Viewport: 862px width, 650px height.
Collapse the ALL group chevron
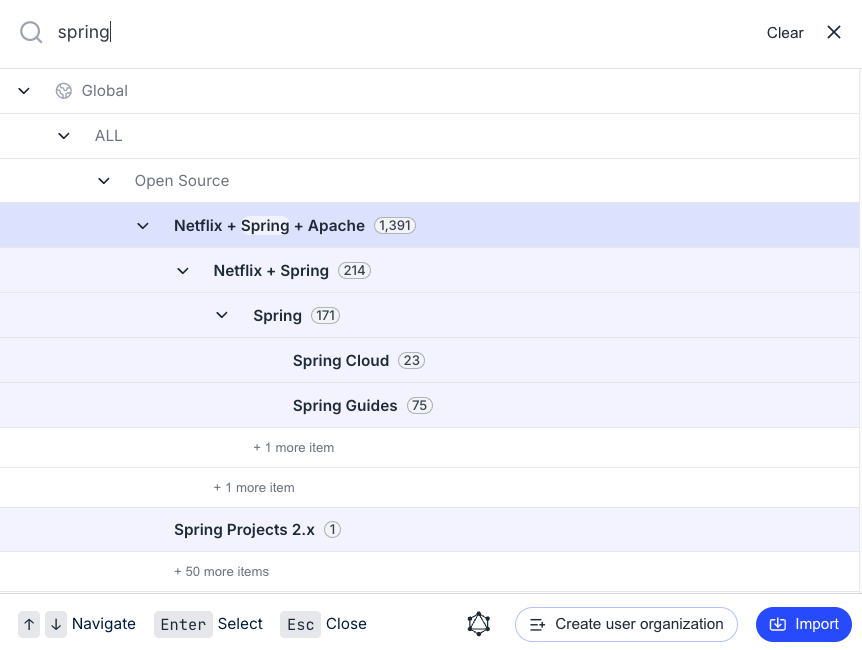(x=64, y=136)
